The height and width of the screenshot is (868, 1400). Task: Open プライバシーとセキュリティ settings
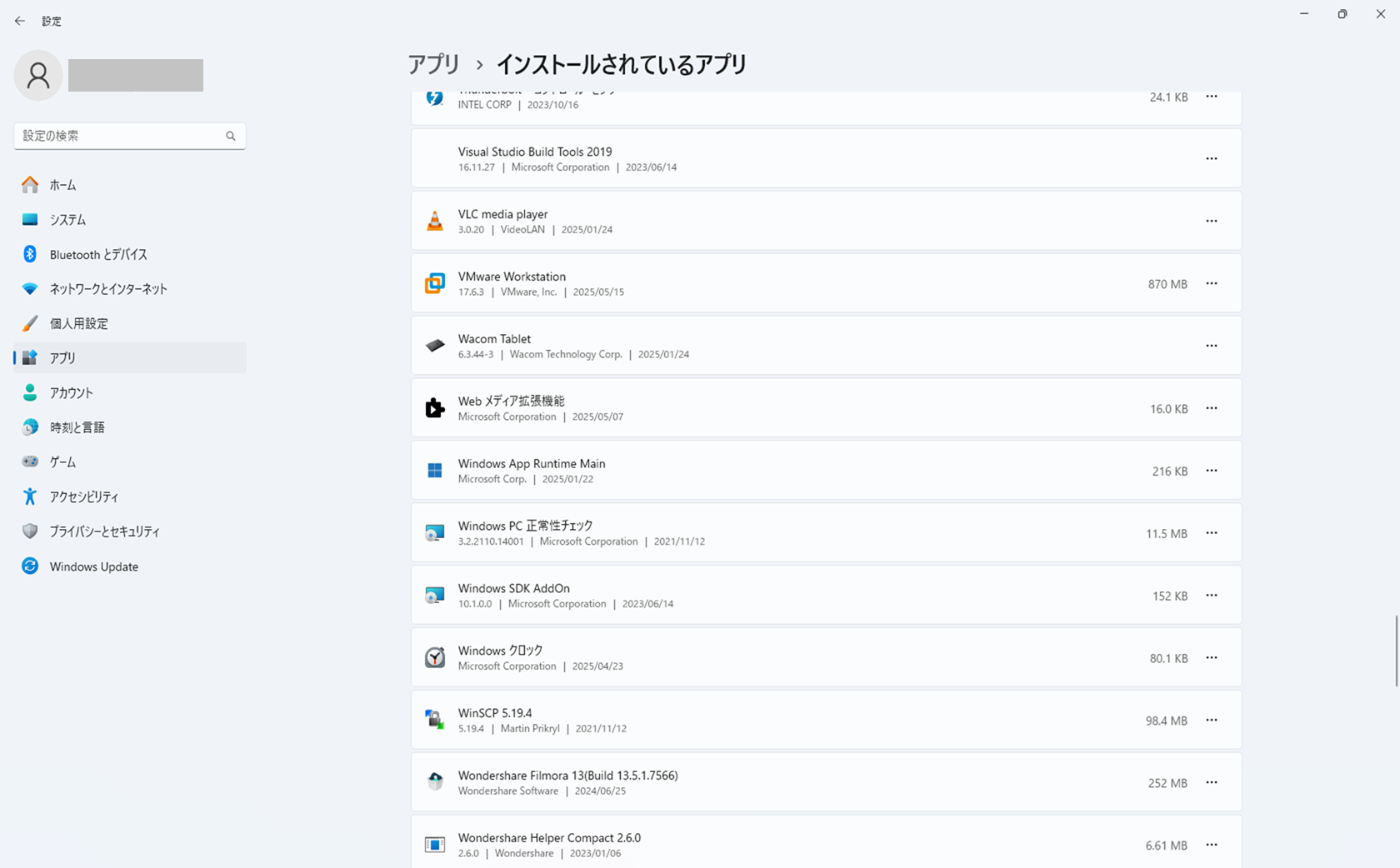[x=130, y=531]
